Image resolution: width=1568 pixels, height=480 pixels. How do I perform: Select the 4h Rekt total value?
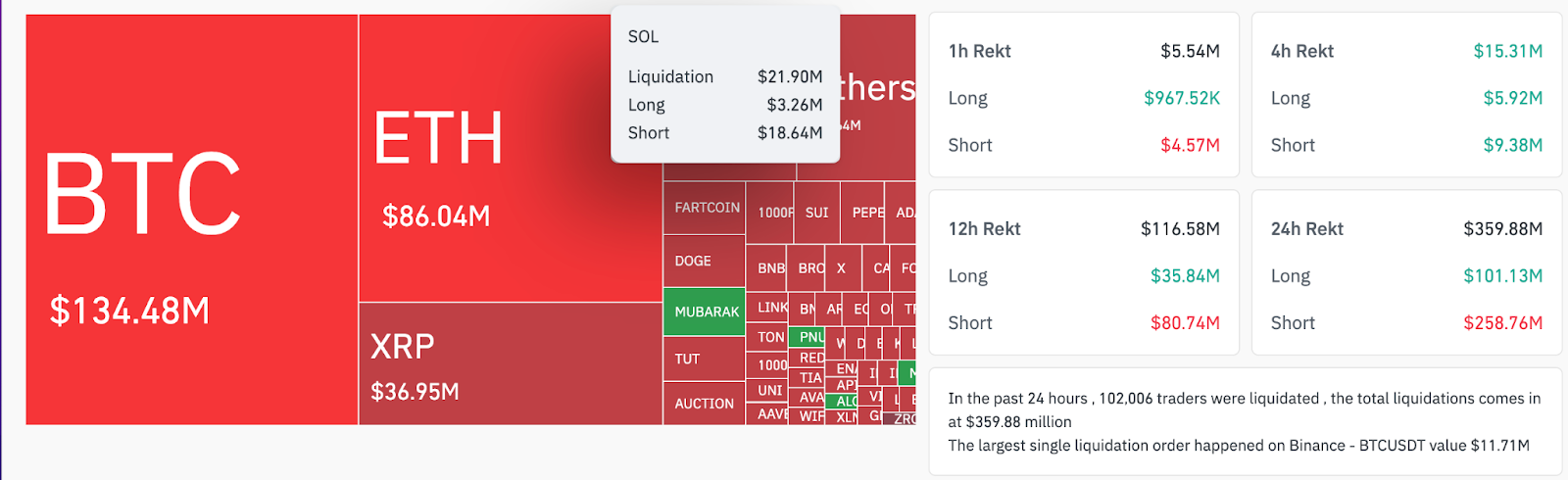click(1507, 51)
